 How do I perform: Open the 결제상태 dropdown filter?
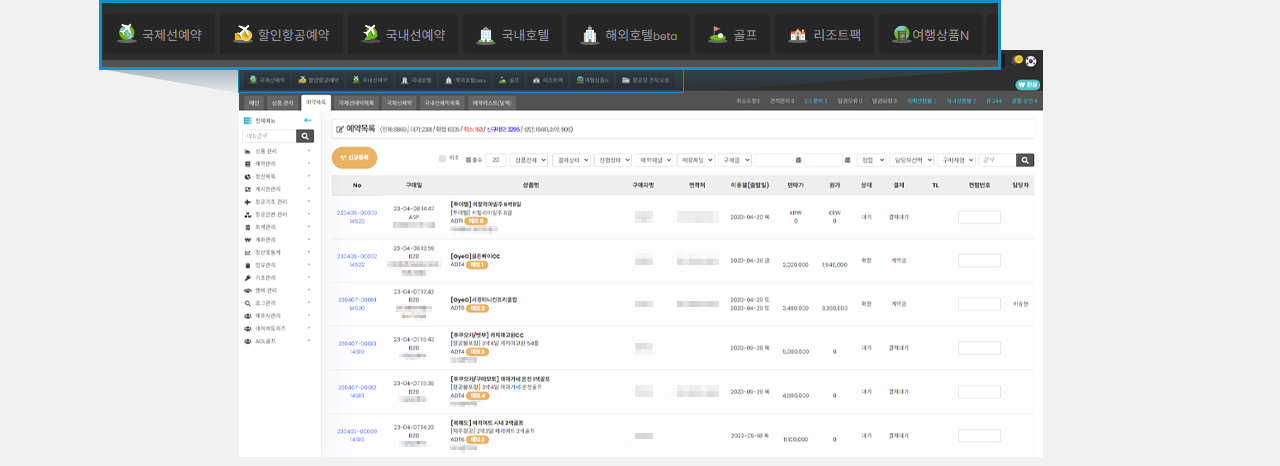tap(571, 160)
